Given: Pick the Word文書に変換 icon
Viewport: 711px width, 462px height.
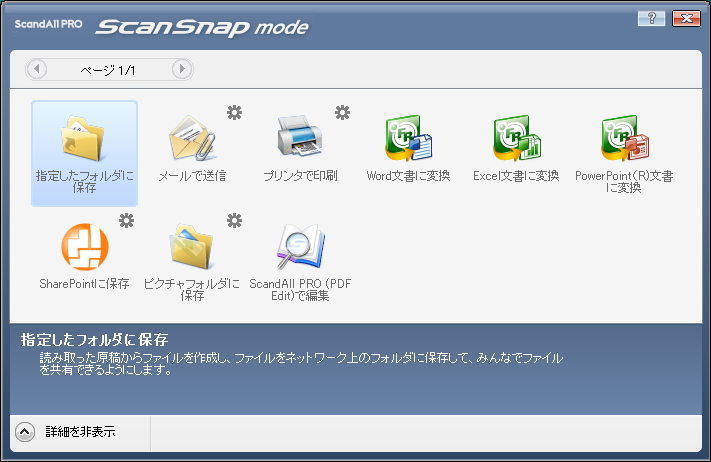Looking at the screenshot, I should coord(408,140).
